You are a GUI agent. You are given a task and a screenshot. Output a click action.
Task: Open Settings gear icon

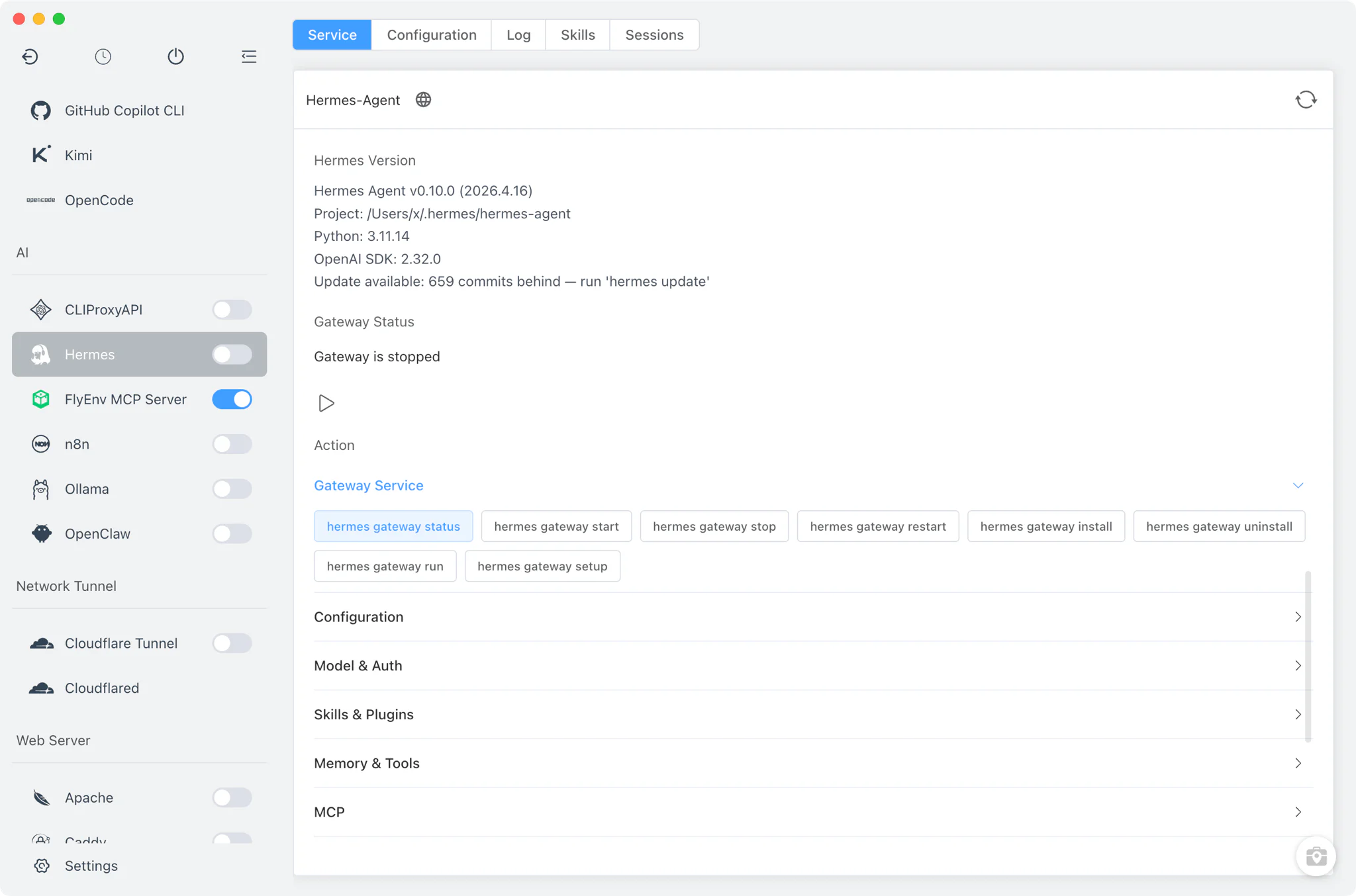[x=42, y=866]
